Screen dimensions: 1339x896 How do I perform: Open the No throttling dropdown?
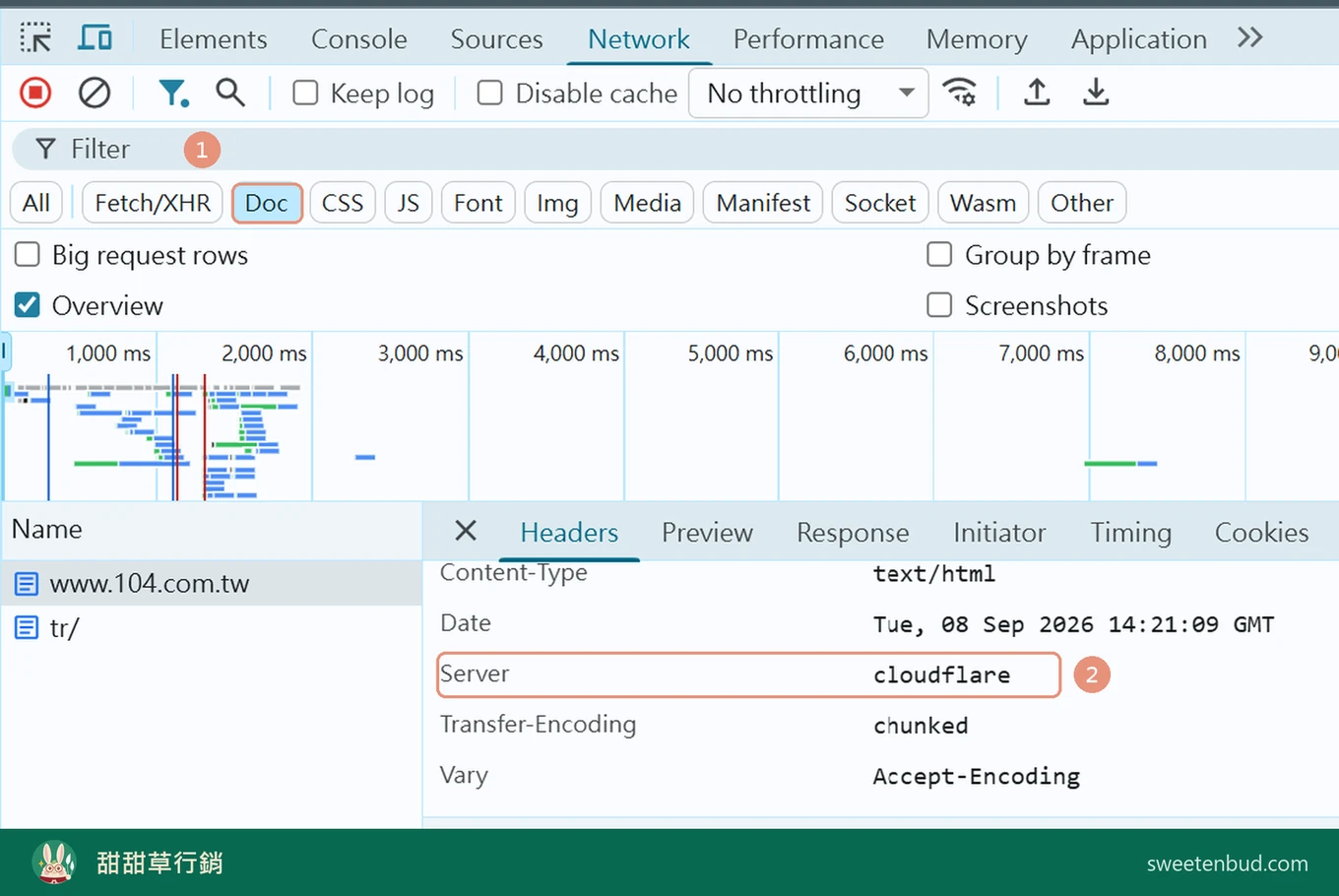click(x=808, y=93)
